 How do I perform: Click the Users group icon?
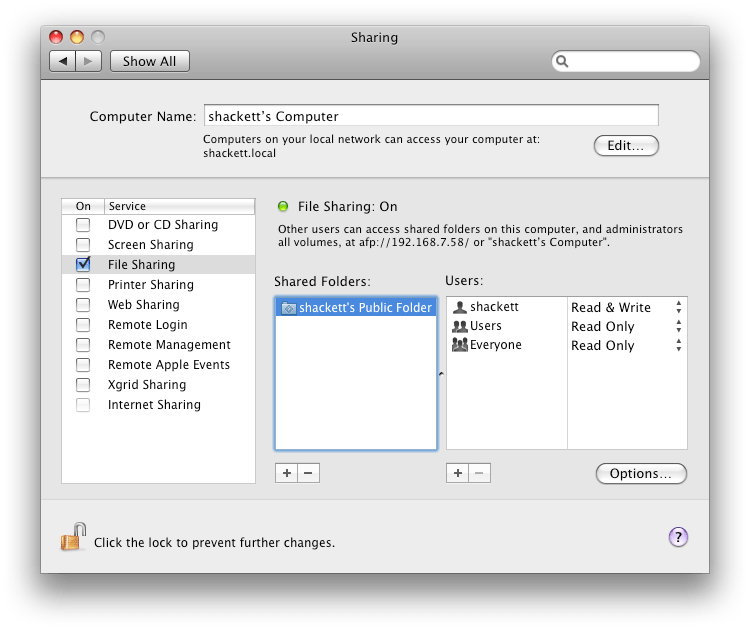[x=460, y=326]
